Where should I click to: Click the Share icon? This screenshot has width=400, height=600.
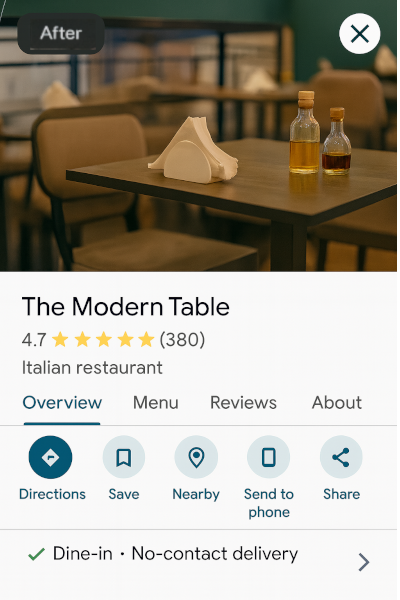[x=341, y=457]
